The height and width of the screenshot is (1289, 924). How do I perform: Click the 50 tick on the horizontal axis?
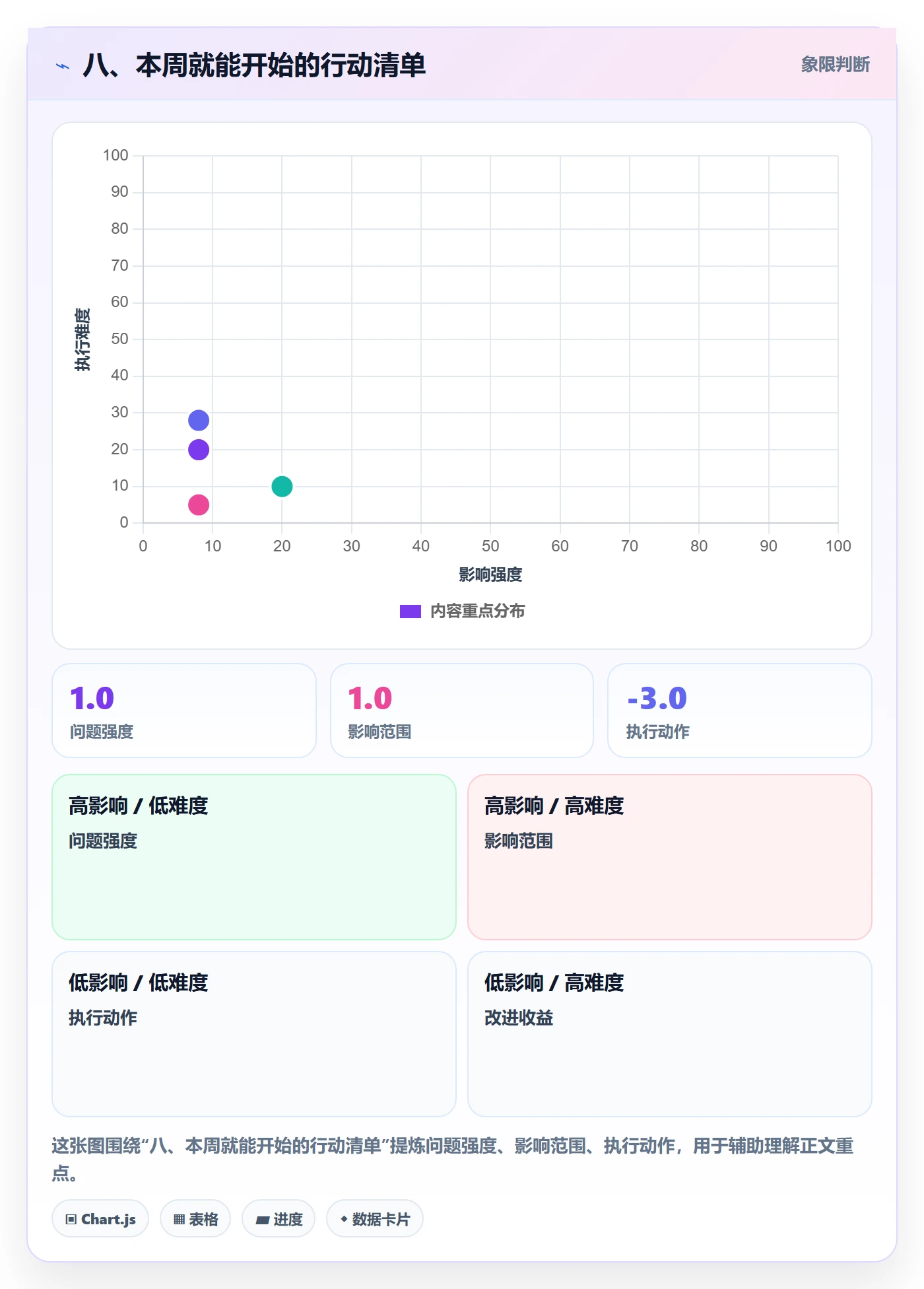click(490, 546)
